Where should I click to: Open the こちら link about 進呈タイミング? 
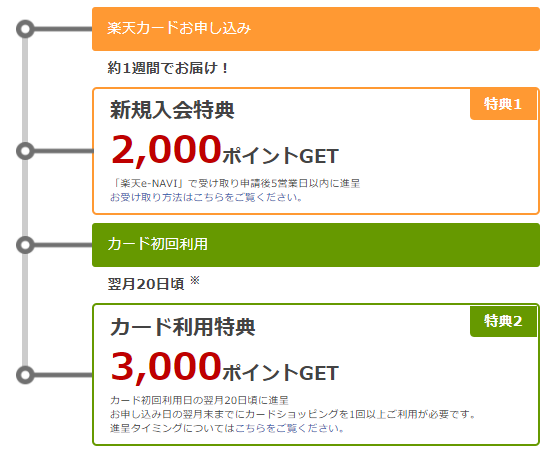250,428
